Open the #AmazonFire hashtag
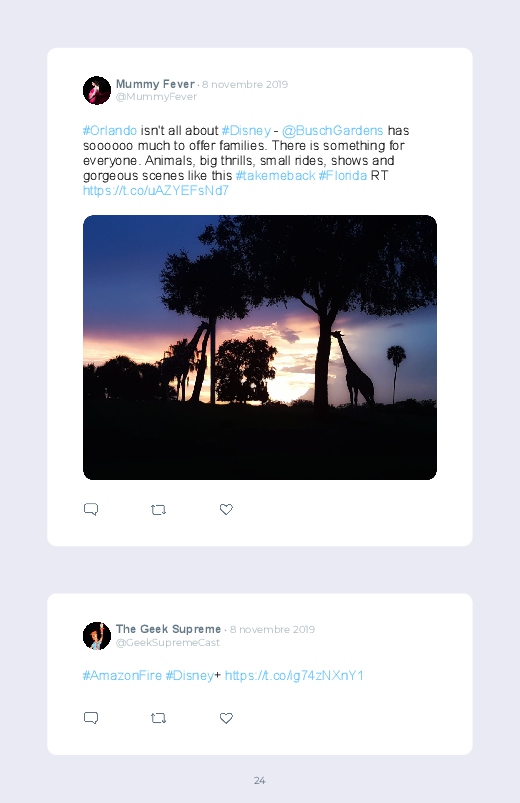This screenshot has height=803, width=520. click(x=122, y=675)
